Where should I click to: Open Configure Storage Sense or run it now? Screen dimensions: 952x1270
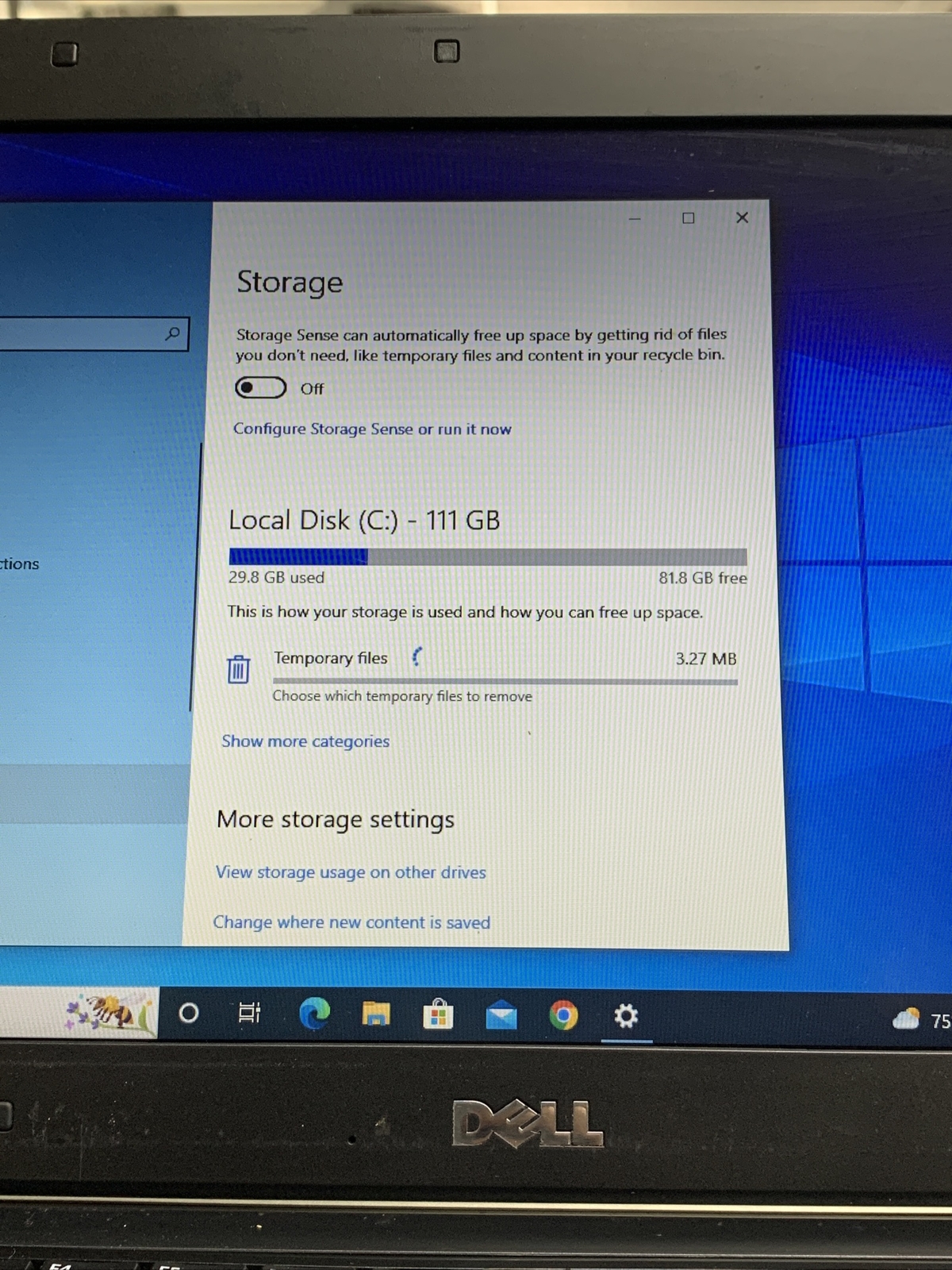pyautogui.click(x=372, y=429)
